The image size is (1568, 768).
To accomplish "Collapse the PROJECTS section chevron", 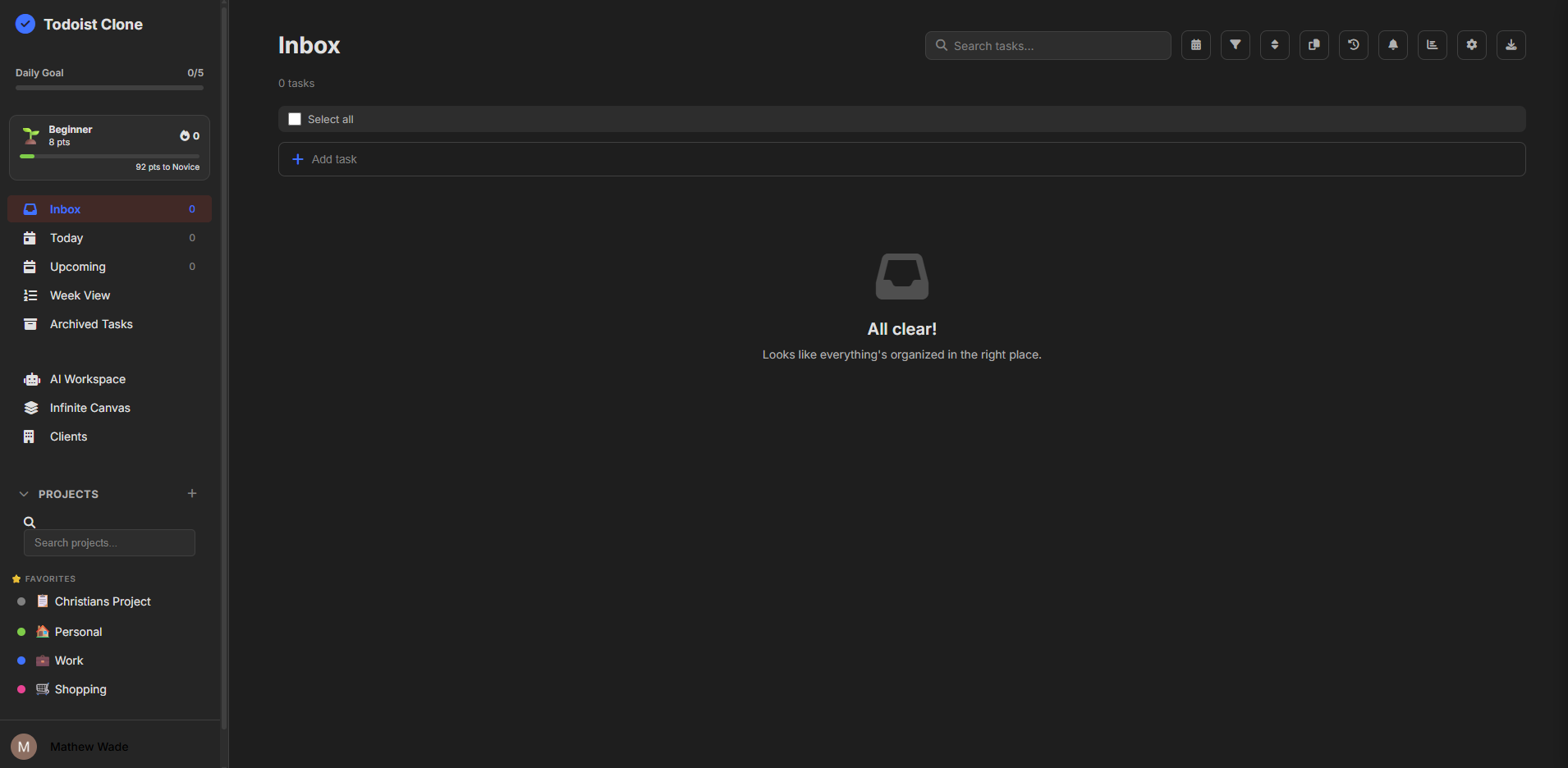I will pyautogui.click(x=23, y=493).
